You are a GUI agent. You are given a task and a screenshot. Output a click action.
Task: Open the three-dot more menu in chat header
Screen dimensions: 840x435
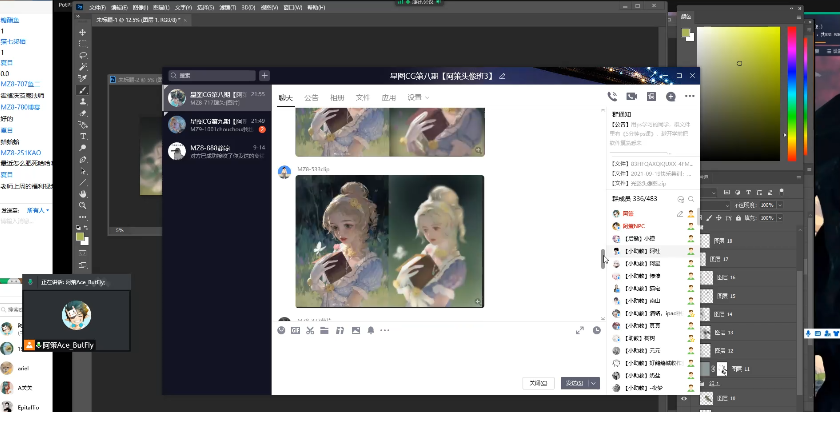click(689, 96)
